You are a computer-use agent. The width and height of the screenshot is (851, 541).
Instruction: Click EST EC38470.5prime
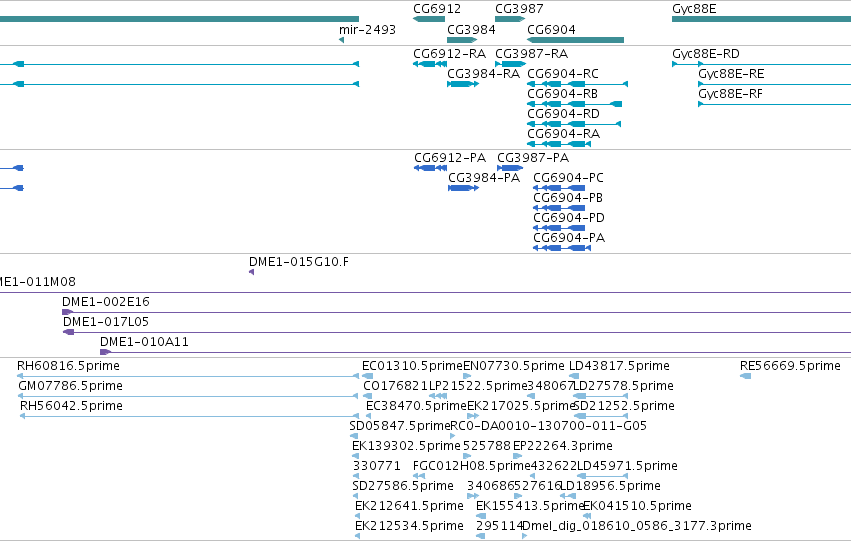tap(416, 406)
